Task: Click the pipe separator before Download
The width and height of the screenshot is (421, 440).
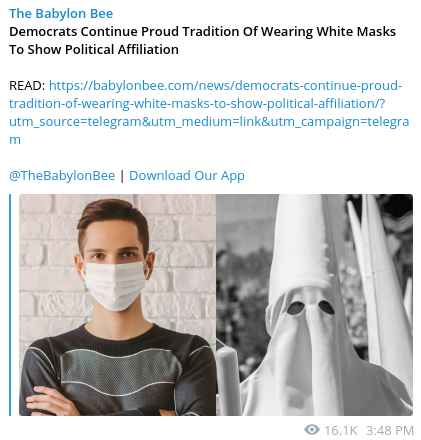Action: coord(122,176)
